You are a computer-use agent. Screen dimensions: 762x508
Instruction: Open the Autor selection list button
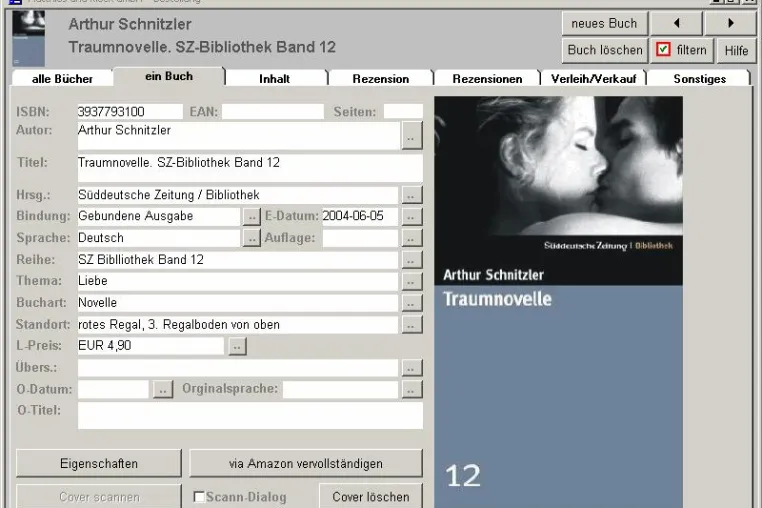(412, 136)
